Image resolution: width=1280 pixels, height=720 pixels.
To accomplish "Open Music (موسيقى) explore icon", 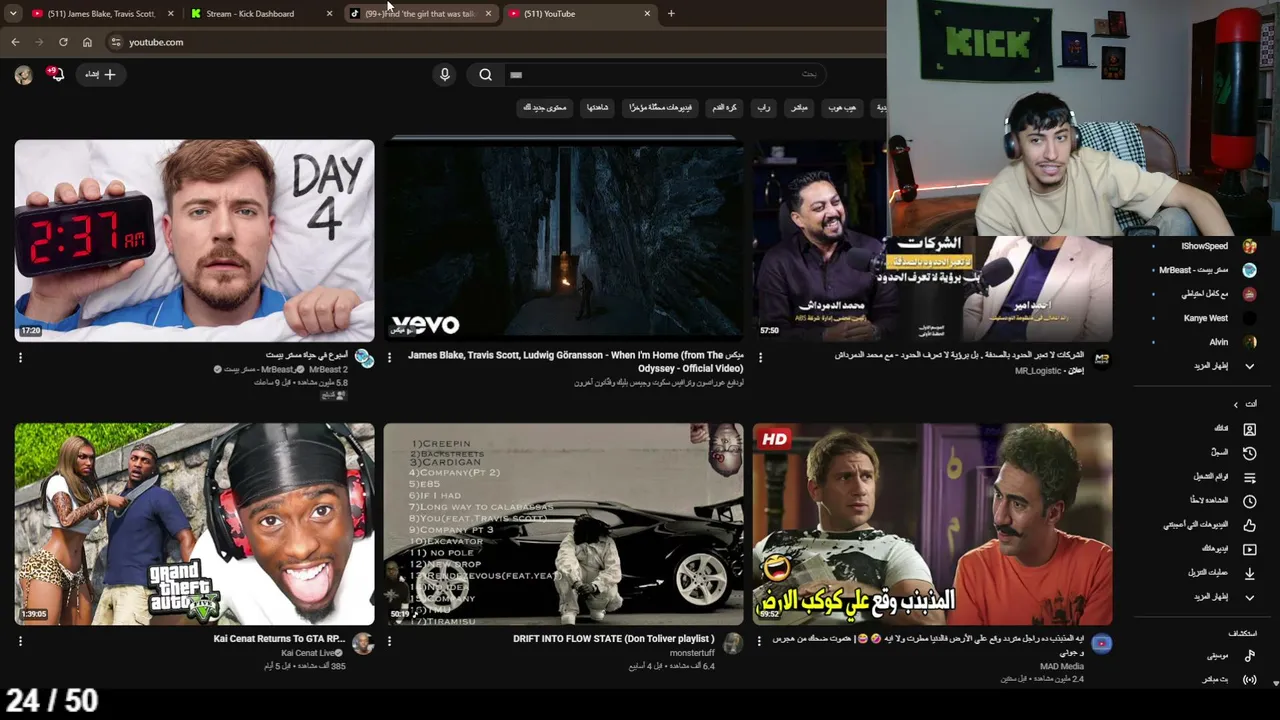I will (x=1249, y=656).
